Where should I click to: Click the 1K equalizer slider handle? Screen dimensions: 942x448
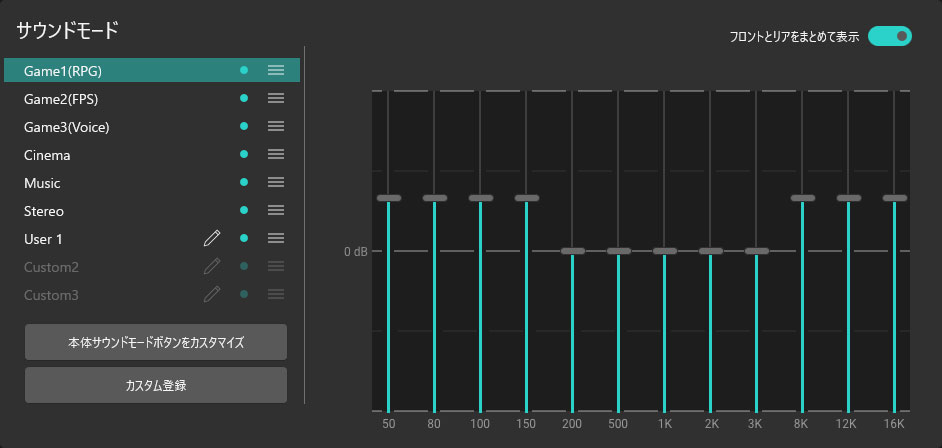pyautogui.click(x=665, y=251)
